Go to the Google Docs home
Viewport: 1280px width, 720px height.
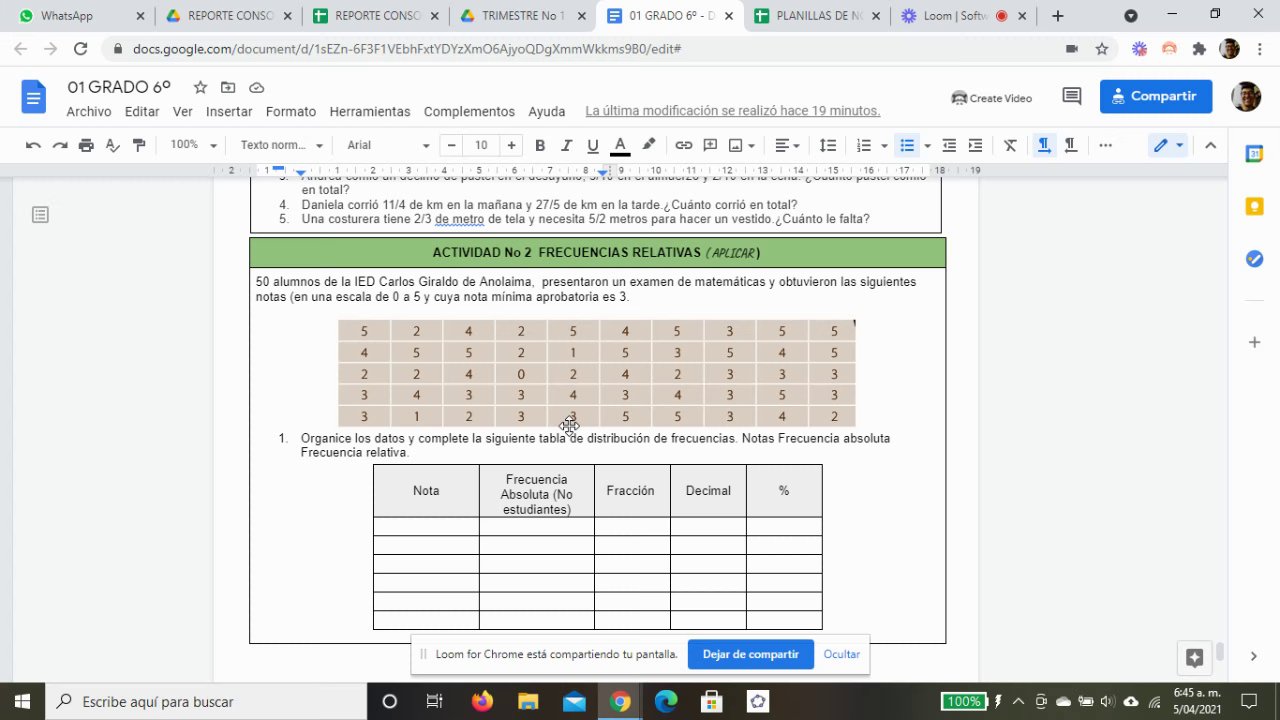(x=34, y=97)
